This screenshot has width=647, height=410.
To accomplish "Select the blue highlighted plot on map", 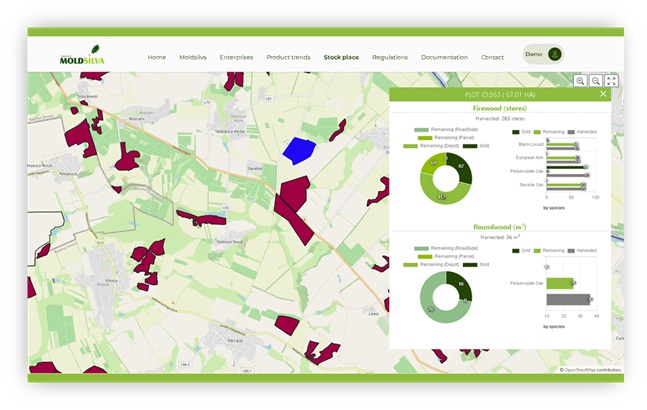I will point(299,151).
